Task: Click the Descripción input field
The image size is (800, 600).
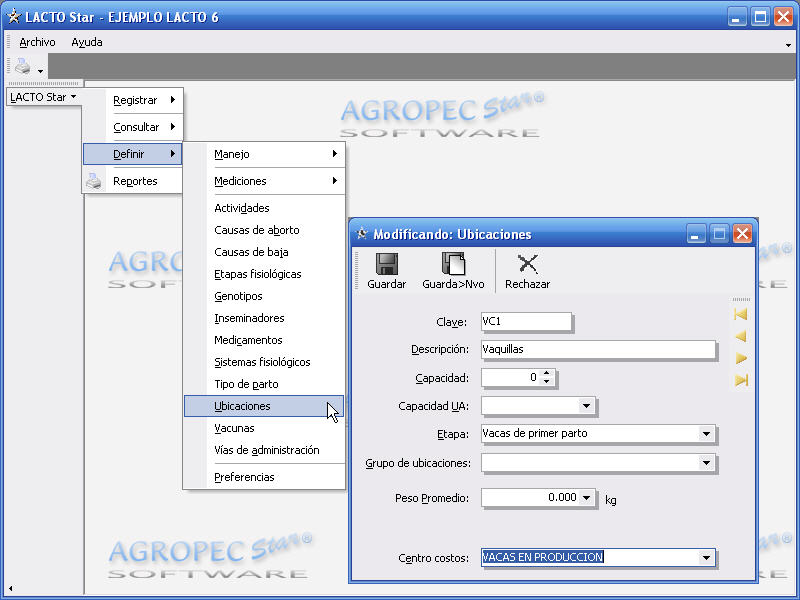Action: [x=598, y=349]
